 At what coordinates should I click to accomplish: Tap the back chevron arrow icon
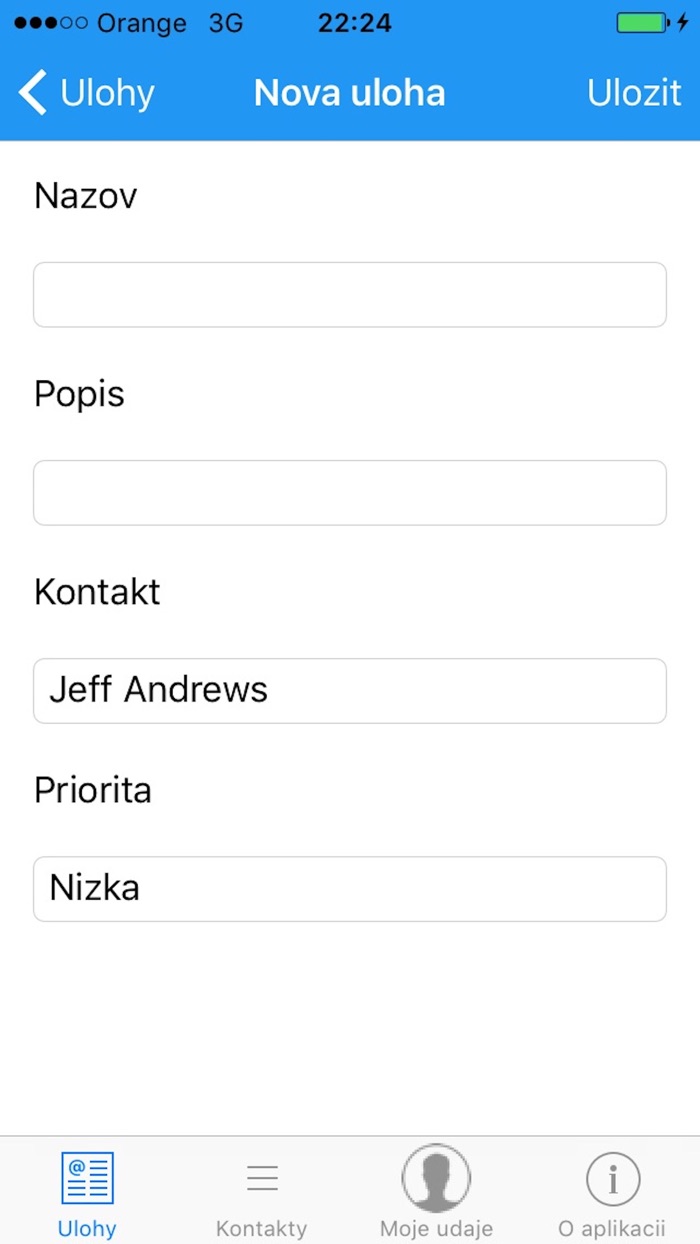[32, 93]
